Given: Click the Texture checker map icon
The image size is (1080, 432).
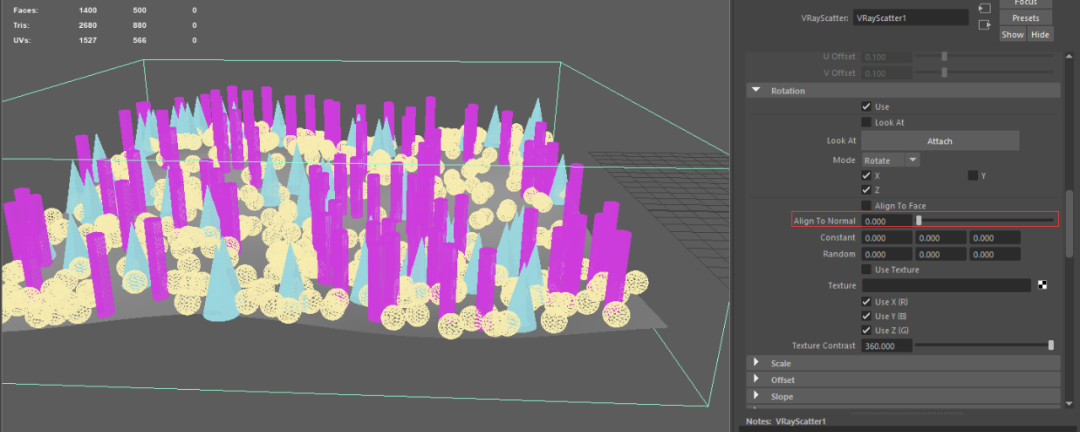Looking at the screenshot, I should tap(1045, 286).
